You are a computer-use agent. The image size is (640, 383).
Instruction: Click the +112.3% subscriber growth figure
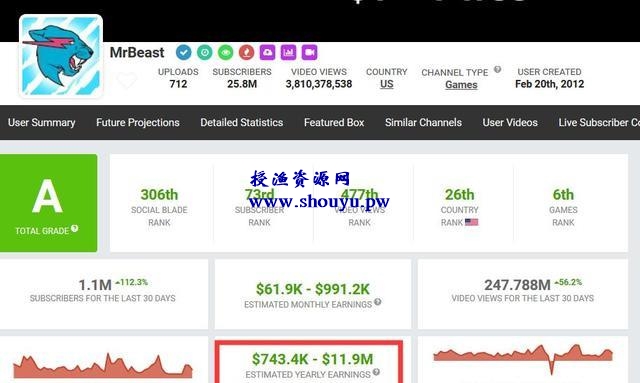(x=132, y=282)
